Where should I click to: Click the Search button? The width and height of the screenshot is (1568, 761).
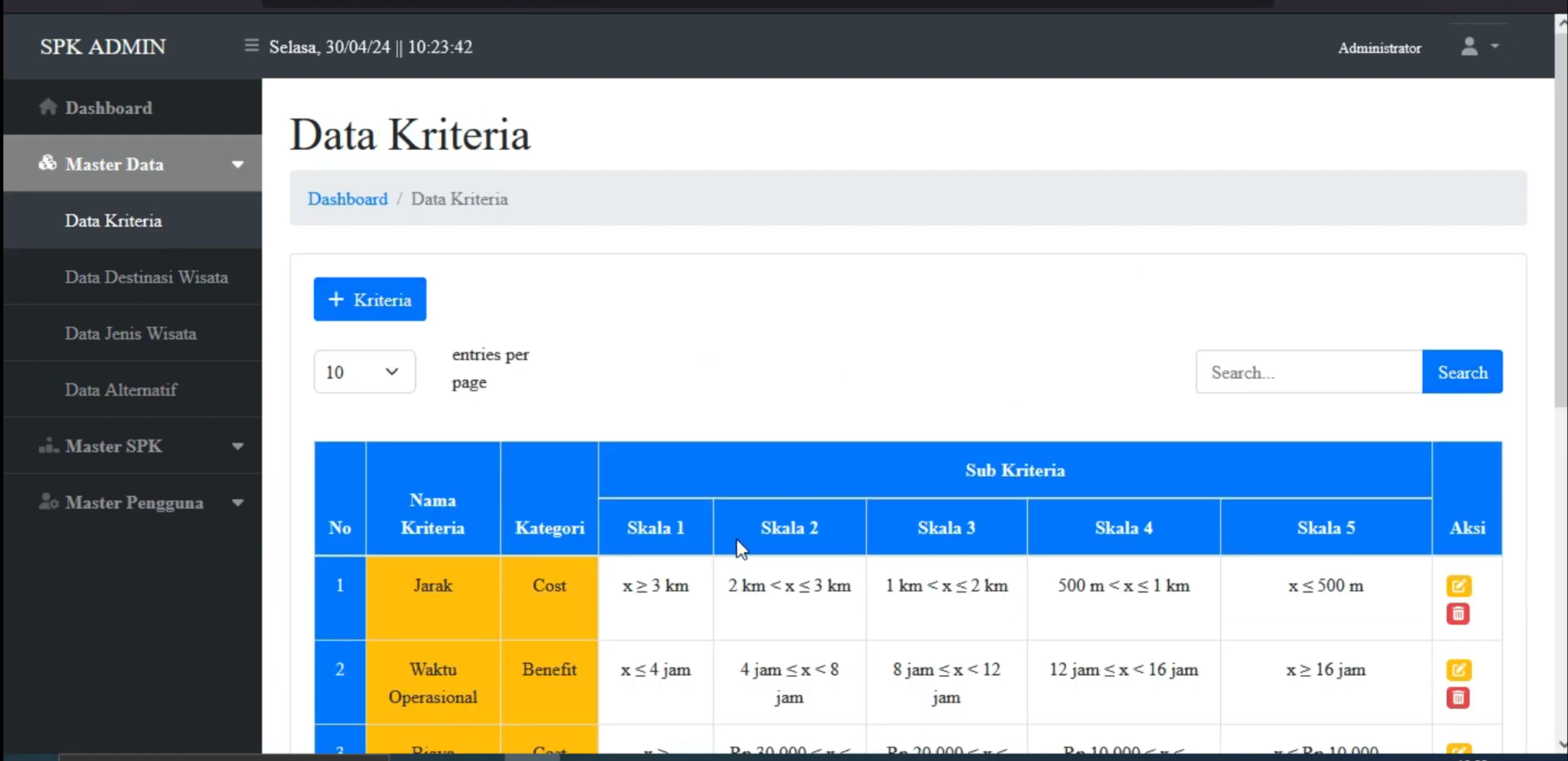coord(1462,371)
